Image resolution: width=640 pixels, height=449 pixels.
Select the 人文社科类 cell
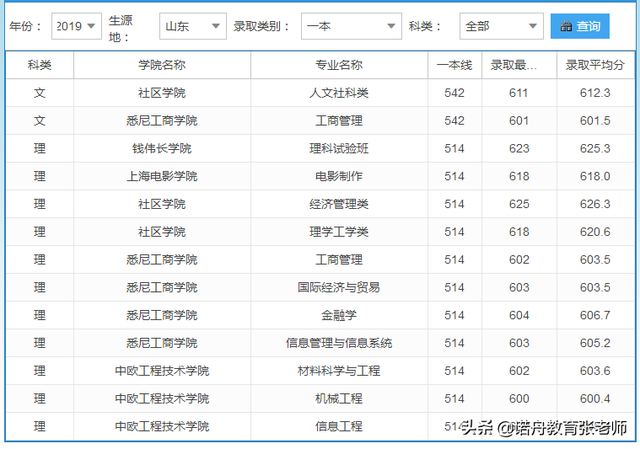339,93
